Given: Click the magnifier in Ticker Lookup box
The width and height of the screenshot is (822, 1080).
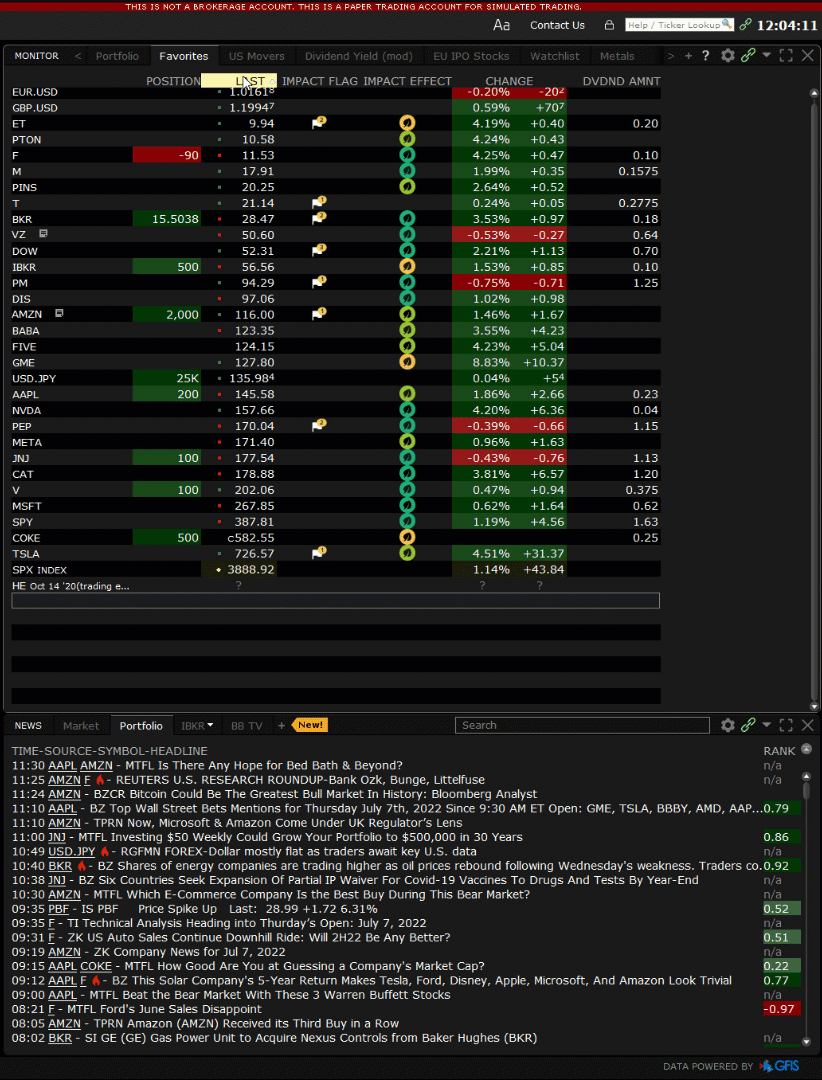Looking at the screenshot, I should coord(726,24).
